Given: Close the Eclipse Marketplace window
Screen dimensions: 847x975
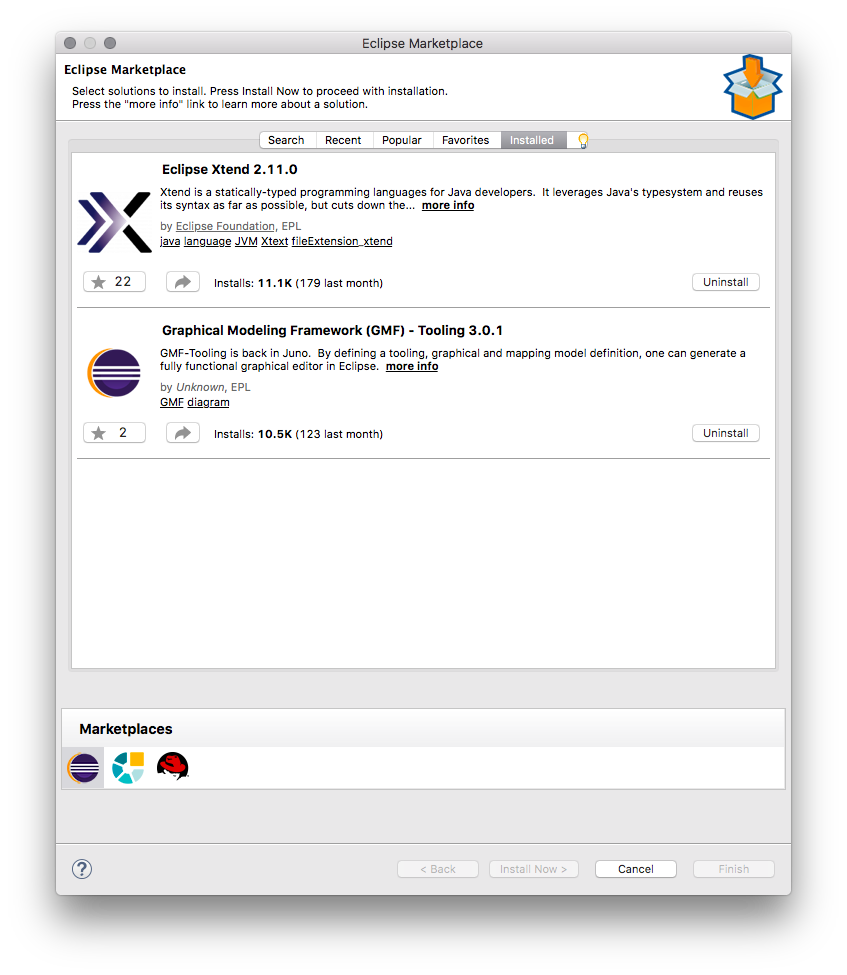Looking at the screenshot, I should 70,43.
